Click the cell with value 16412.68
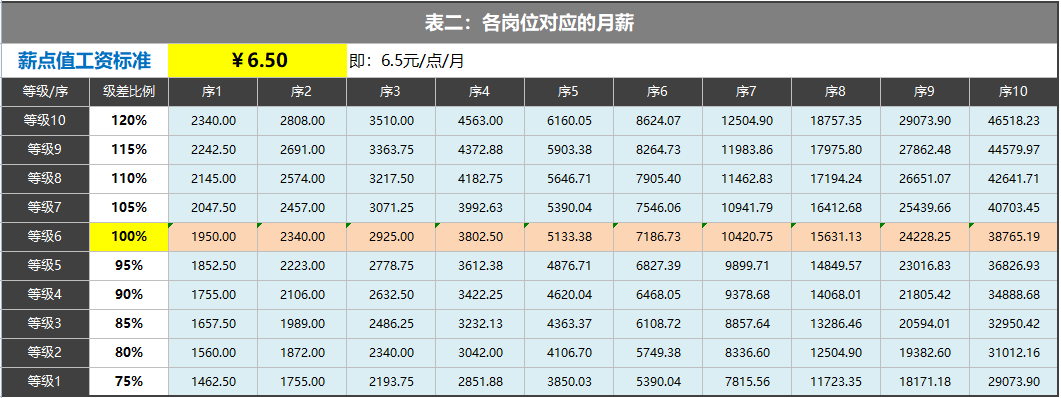Screen dimensions: 1061x398 click(x=836, y=208)
